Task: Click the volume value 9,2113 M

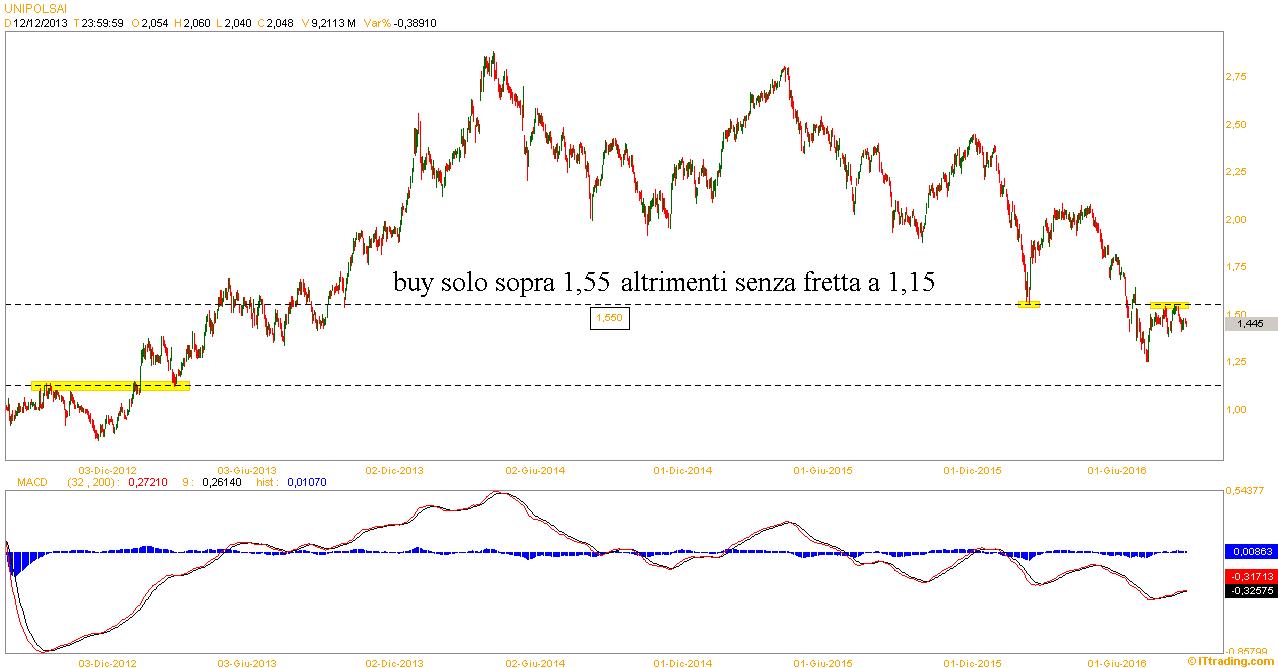Action: coord(337,22)
